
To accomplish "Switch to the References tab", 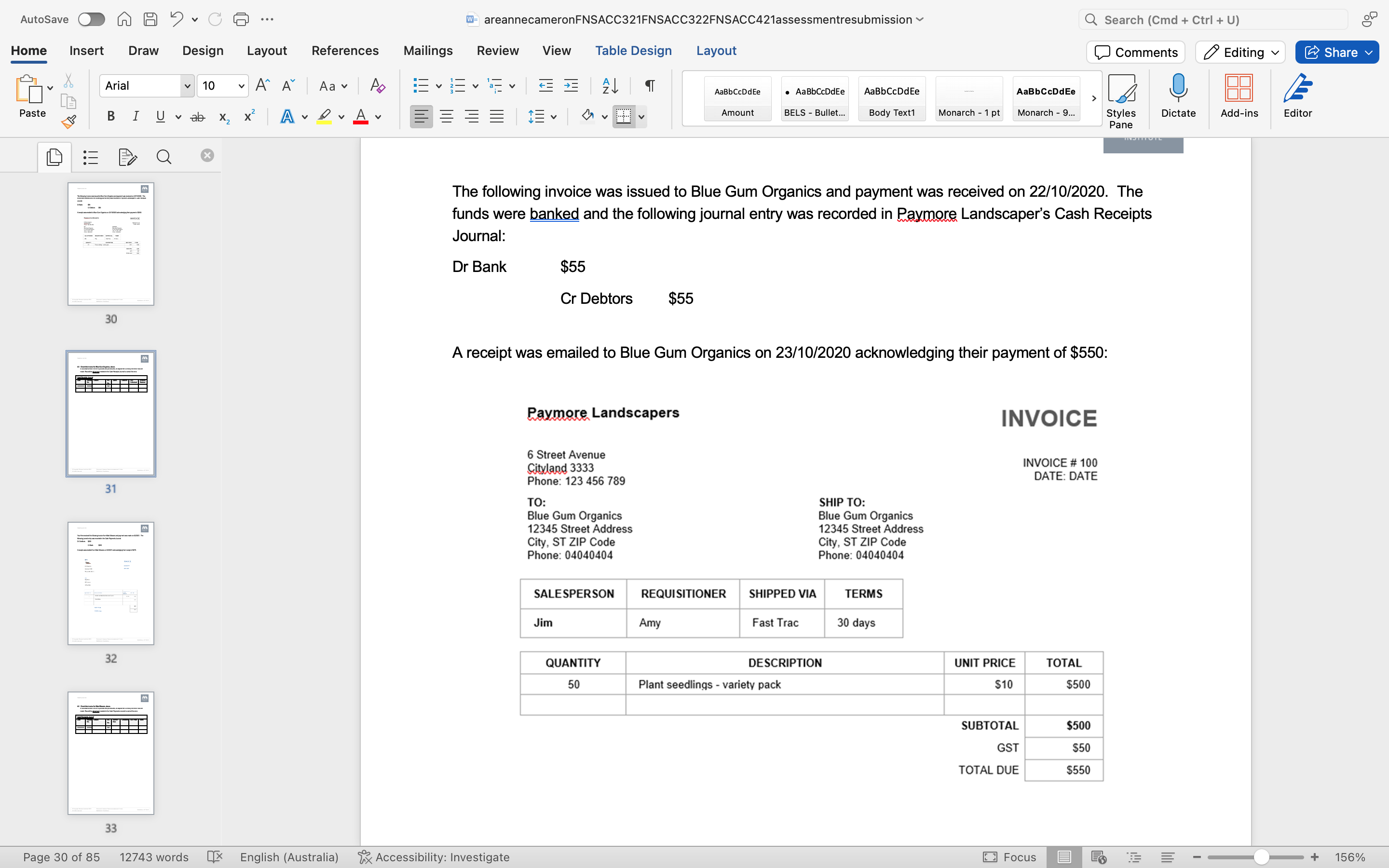I will 344,51.
